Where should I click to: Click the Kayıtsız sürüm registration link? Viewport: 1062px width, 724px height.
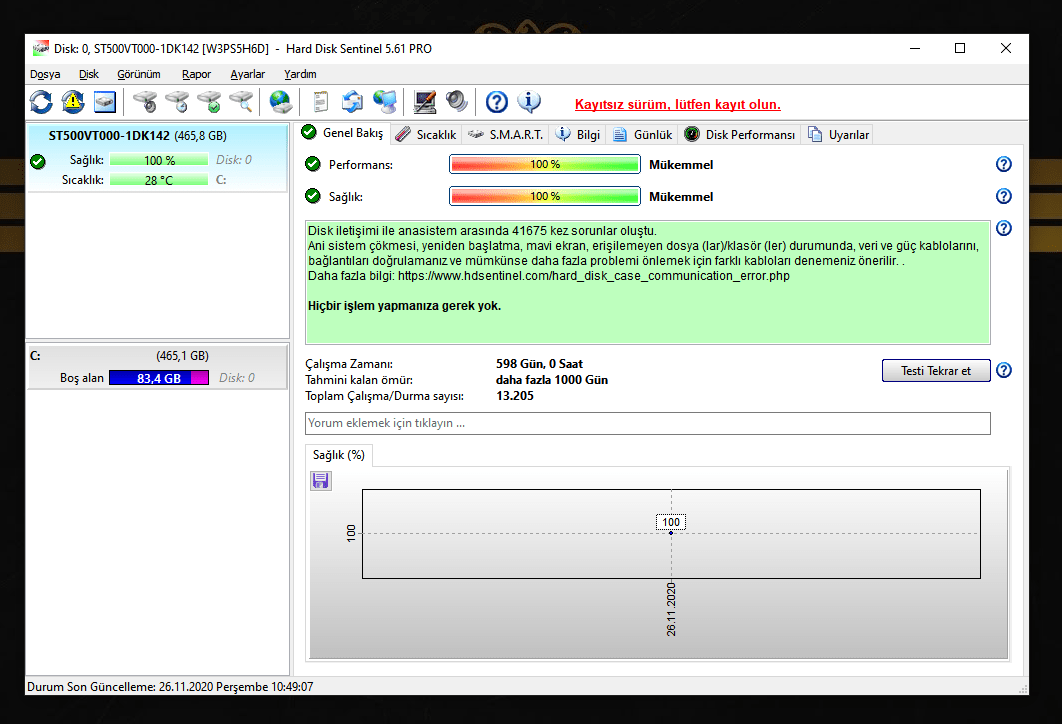677,104
